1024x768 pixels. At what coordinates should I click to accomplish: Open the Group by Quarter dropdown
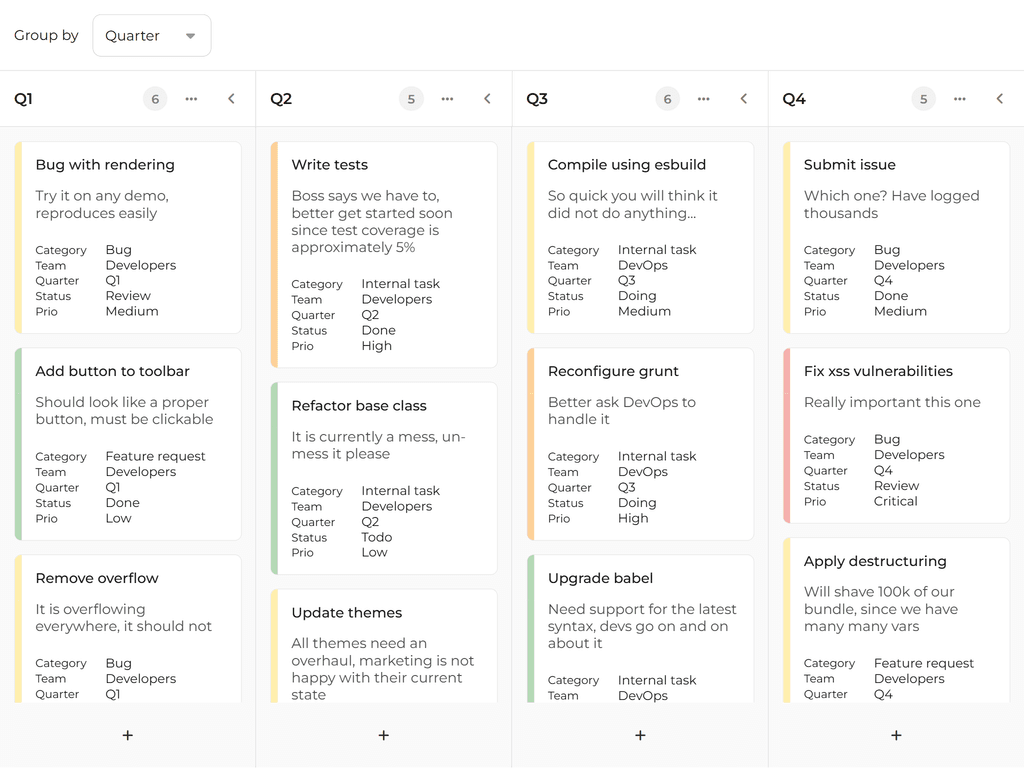(x=151, y=35)
